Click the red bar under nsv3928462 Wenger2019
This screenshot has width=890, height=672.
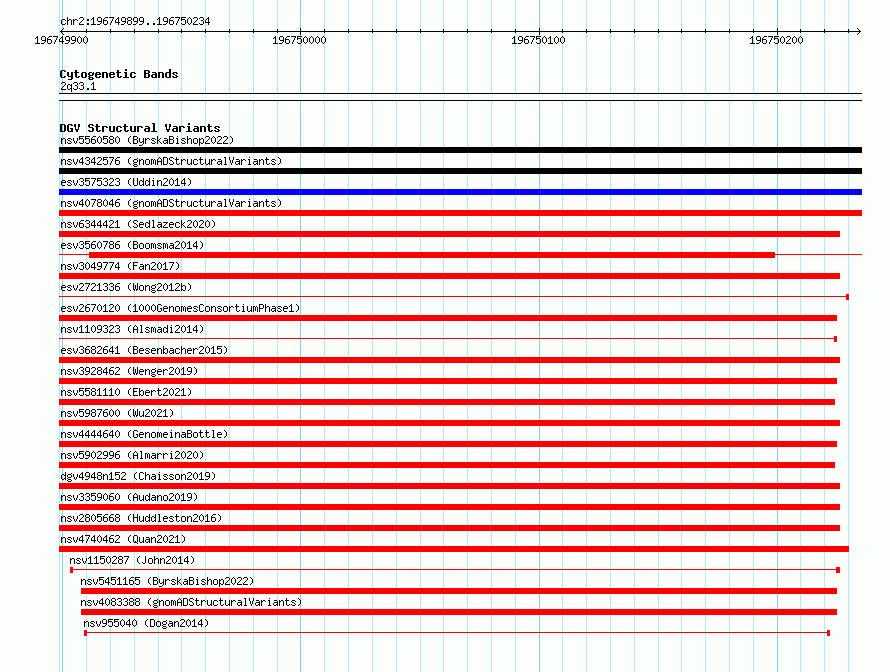pyautogui.click(x=448, y=381)
